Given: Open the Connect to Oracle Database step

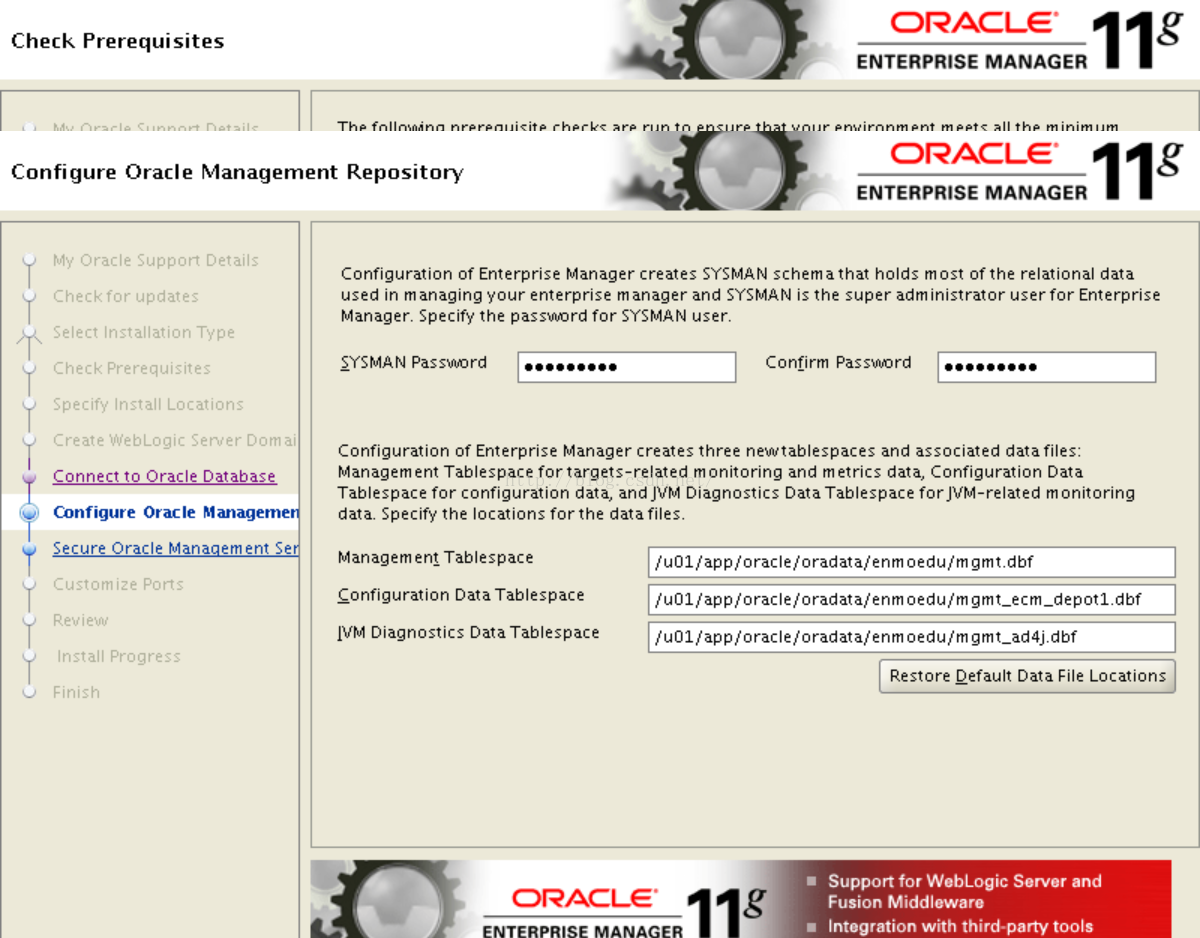Looking at the screenshot, I should pyautogui.click(x=164, y=476).
